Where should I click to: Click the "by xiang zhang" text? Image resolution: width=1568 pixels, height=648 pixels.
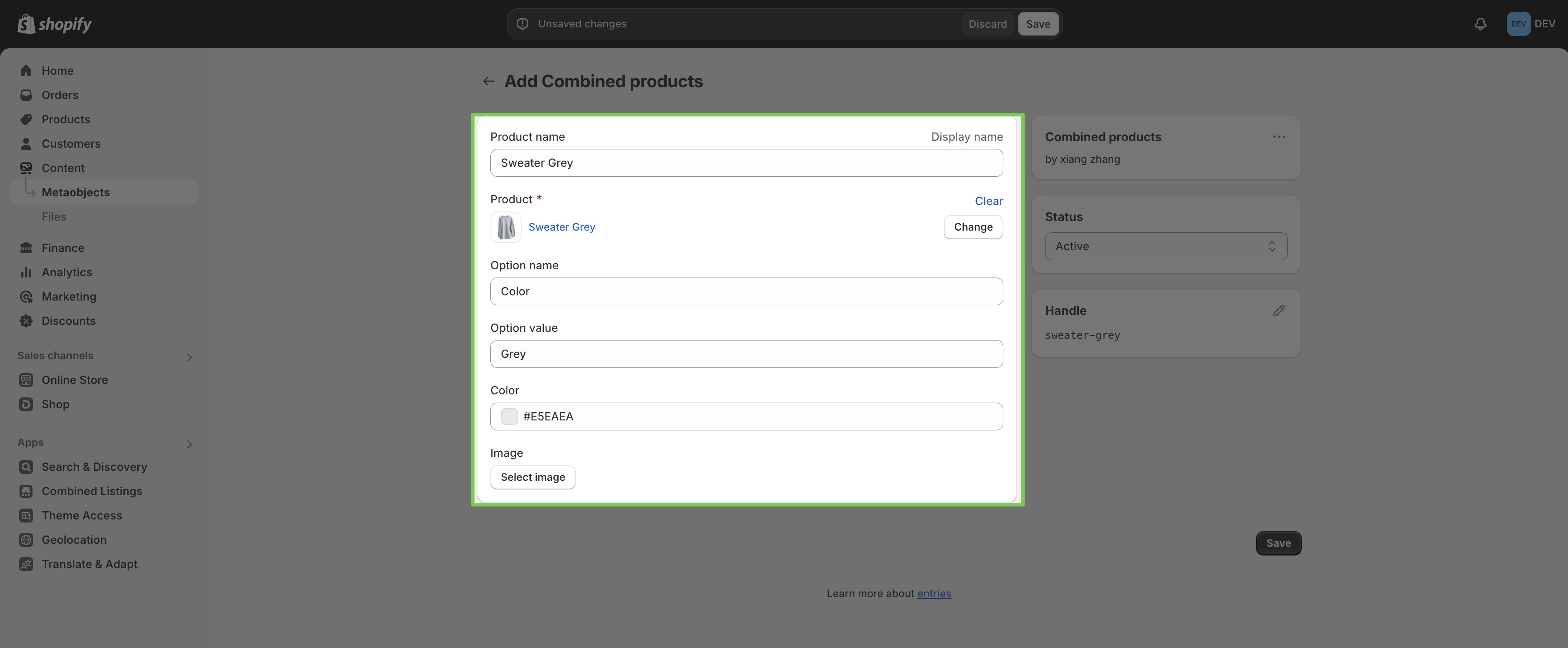(1082, 159)
